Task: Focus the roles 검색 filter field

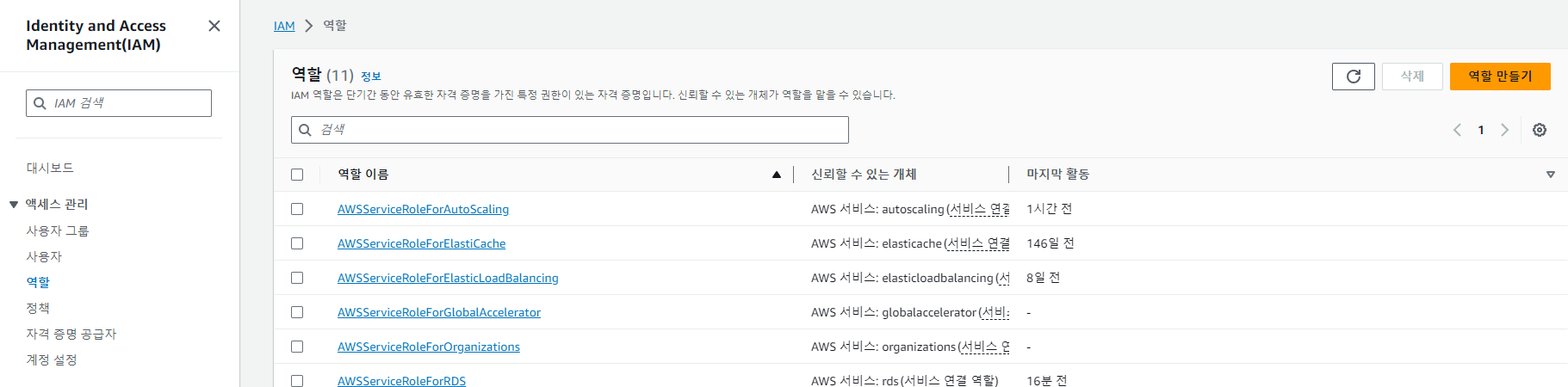Action: (x=570, y=130)
